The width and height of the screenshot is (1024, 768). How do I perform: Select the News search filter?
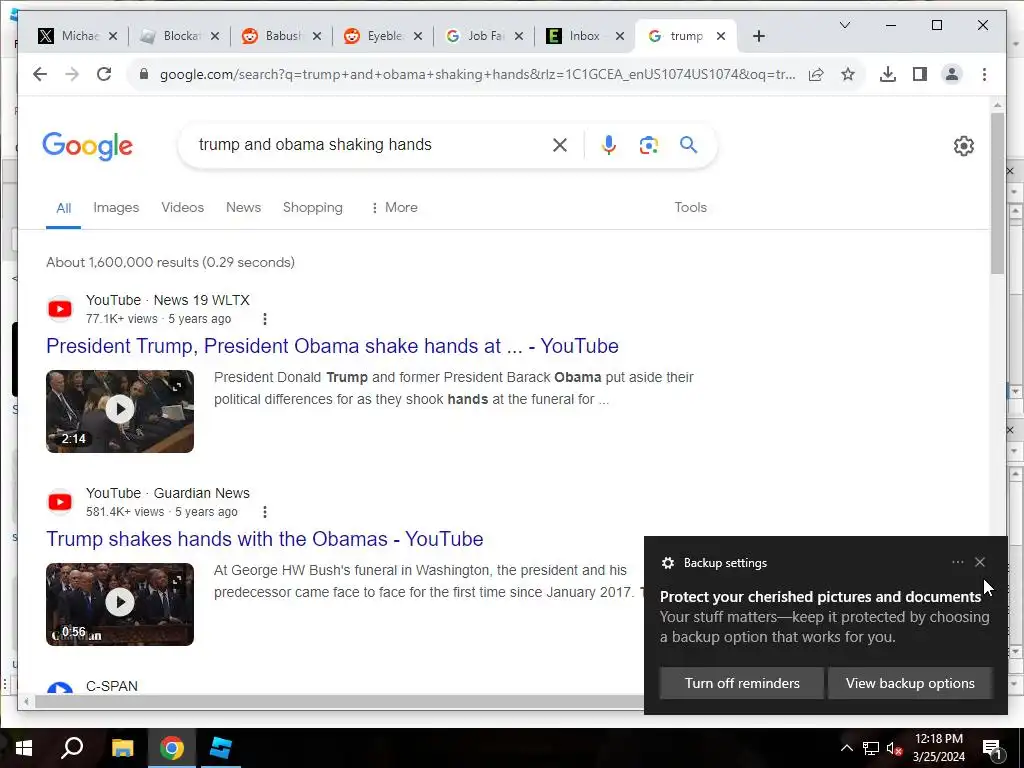pyautogui.click(x=243, y=208)
